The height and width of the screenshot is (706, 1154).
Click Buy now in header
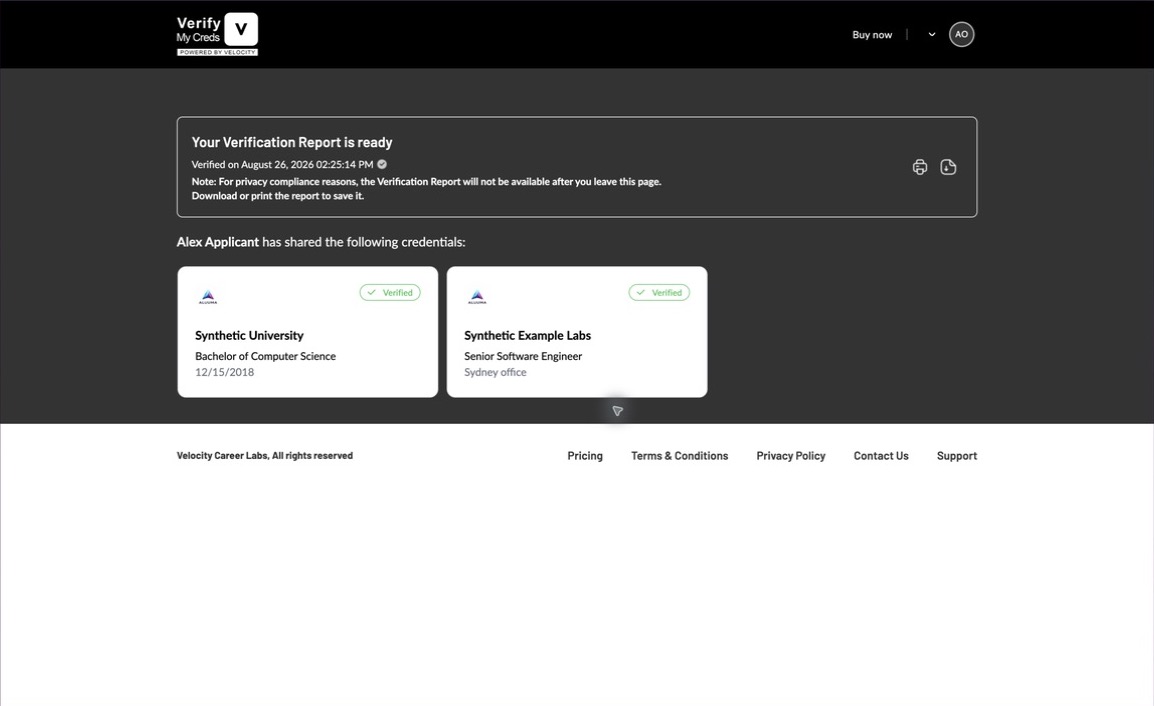point(871,35)
